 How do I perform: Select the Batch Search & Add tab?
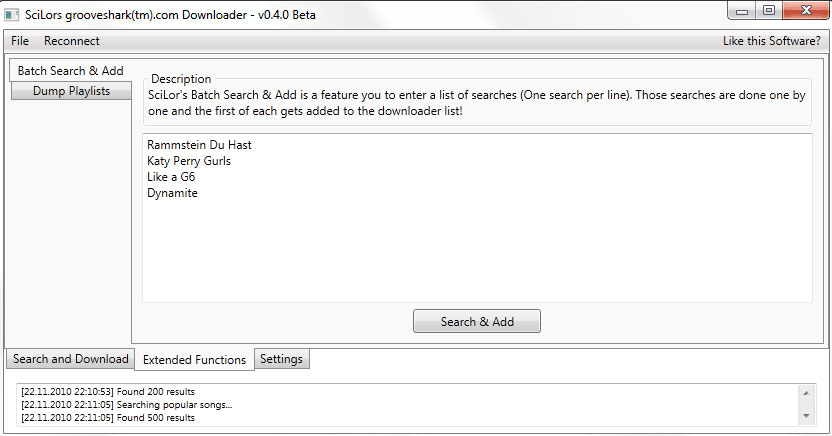point(71,71)
